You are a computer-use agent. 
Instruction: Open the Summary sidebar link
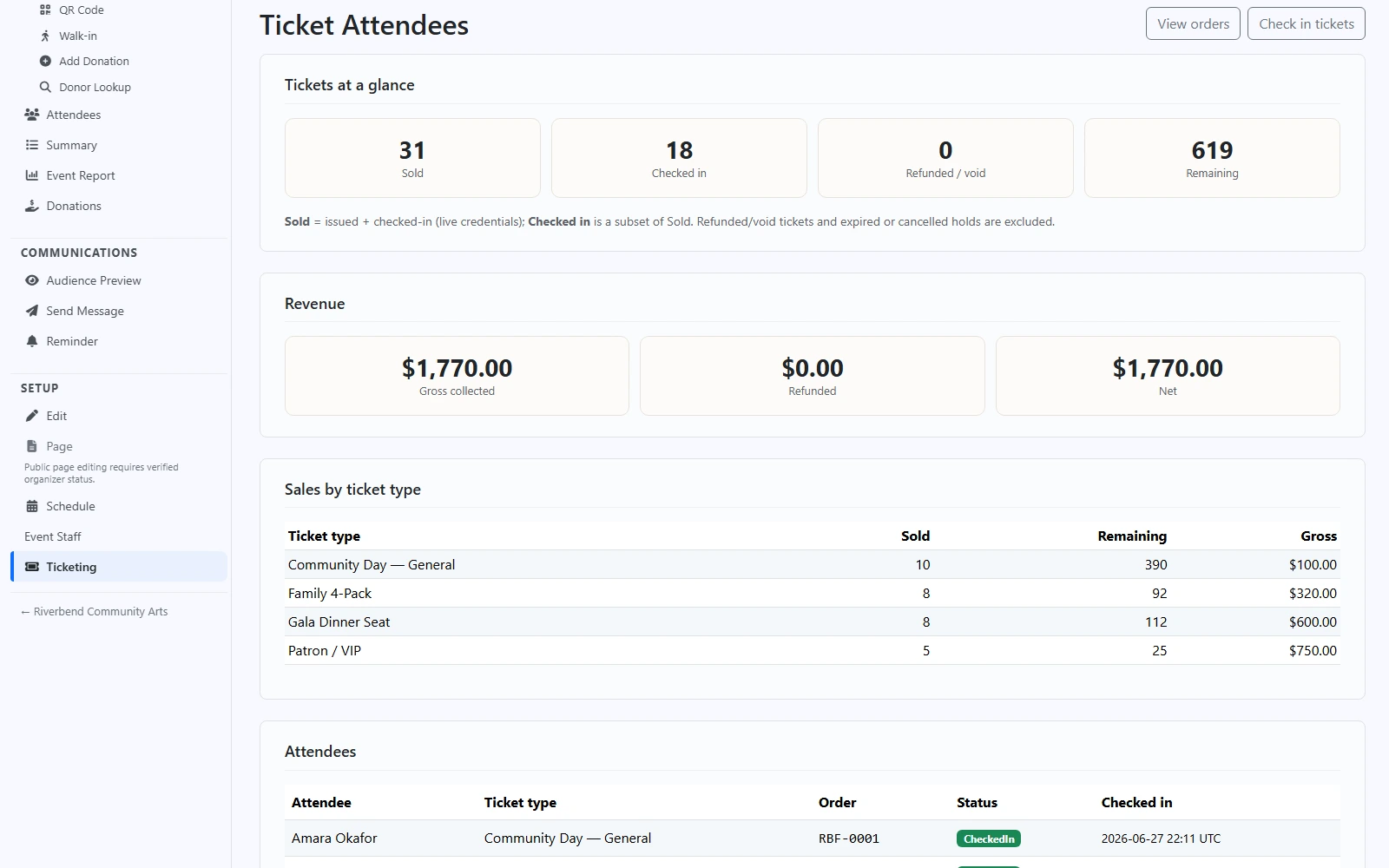(x=72, y=145)
